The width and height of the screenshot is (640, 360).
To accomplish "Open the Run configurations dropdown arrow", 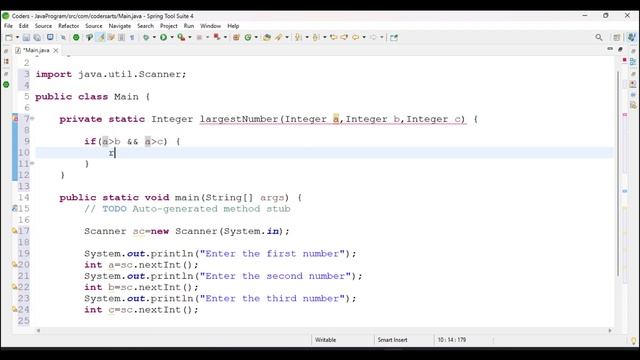I will tap(172, 38).
